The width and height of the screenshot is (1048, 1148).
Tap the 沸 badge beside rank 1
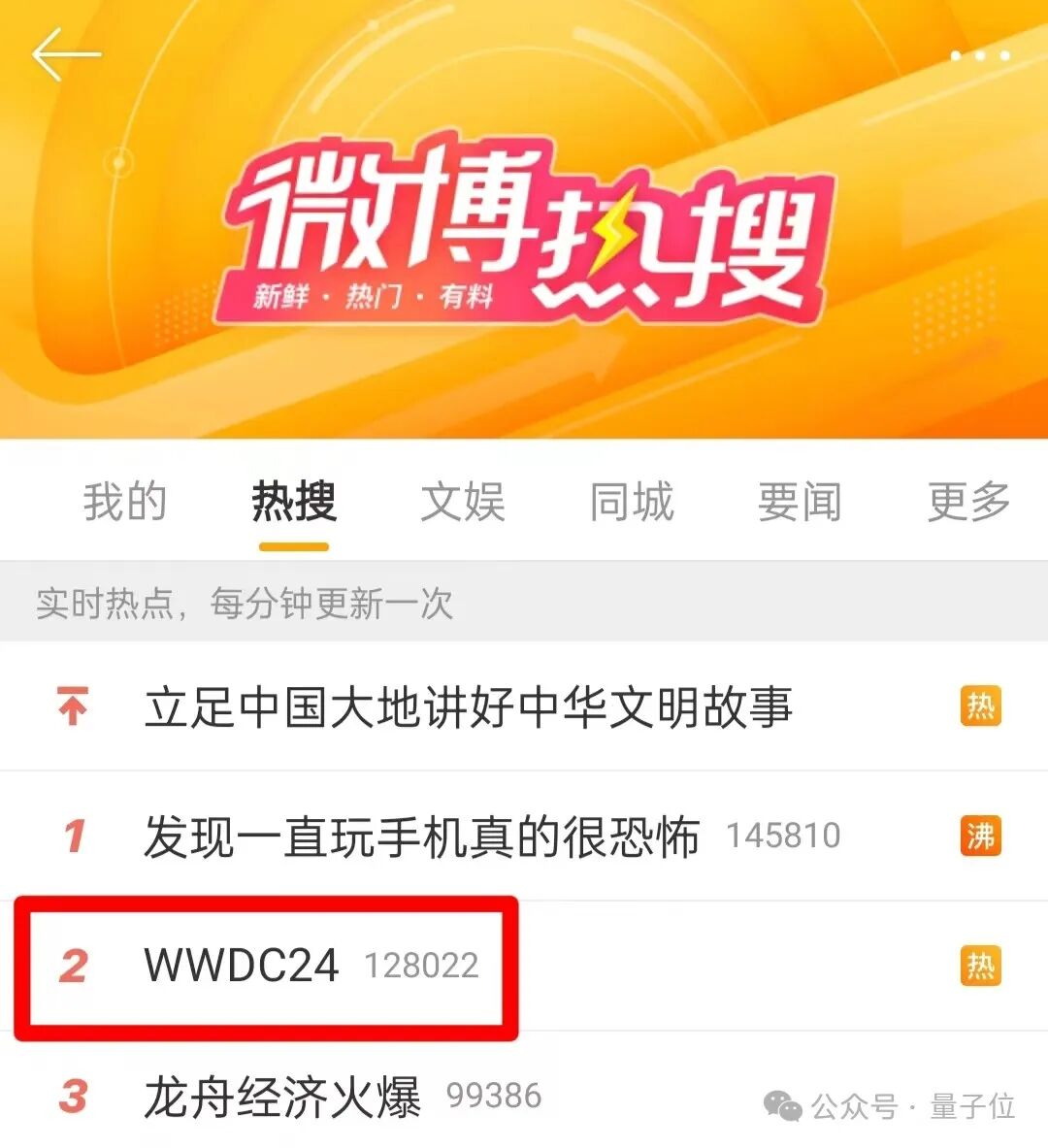click(980, 836)
